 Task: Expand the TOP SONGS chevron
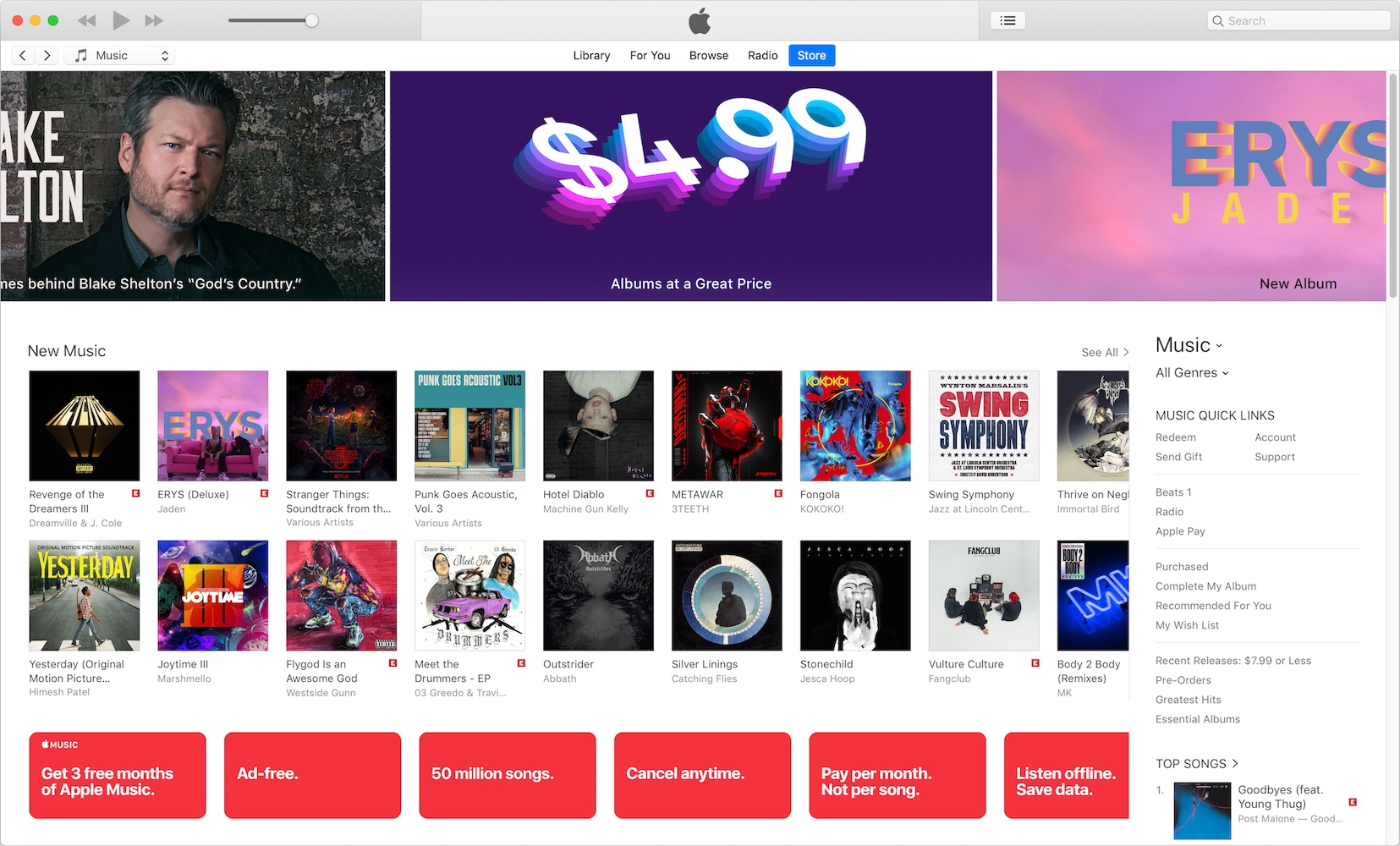[1235, 763]
